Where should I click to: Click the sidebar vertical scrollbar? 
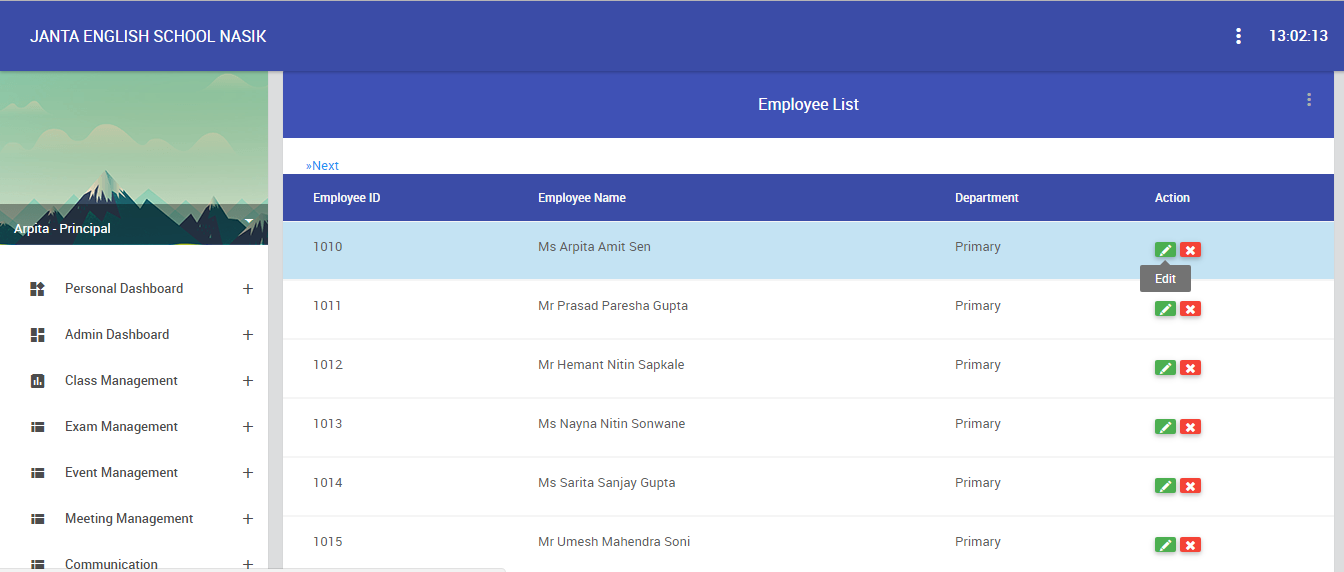[x=275, y=321]
